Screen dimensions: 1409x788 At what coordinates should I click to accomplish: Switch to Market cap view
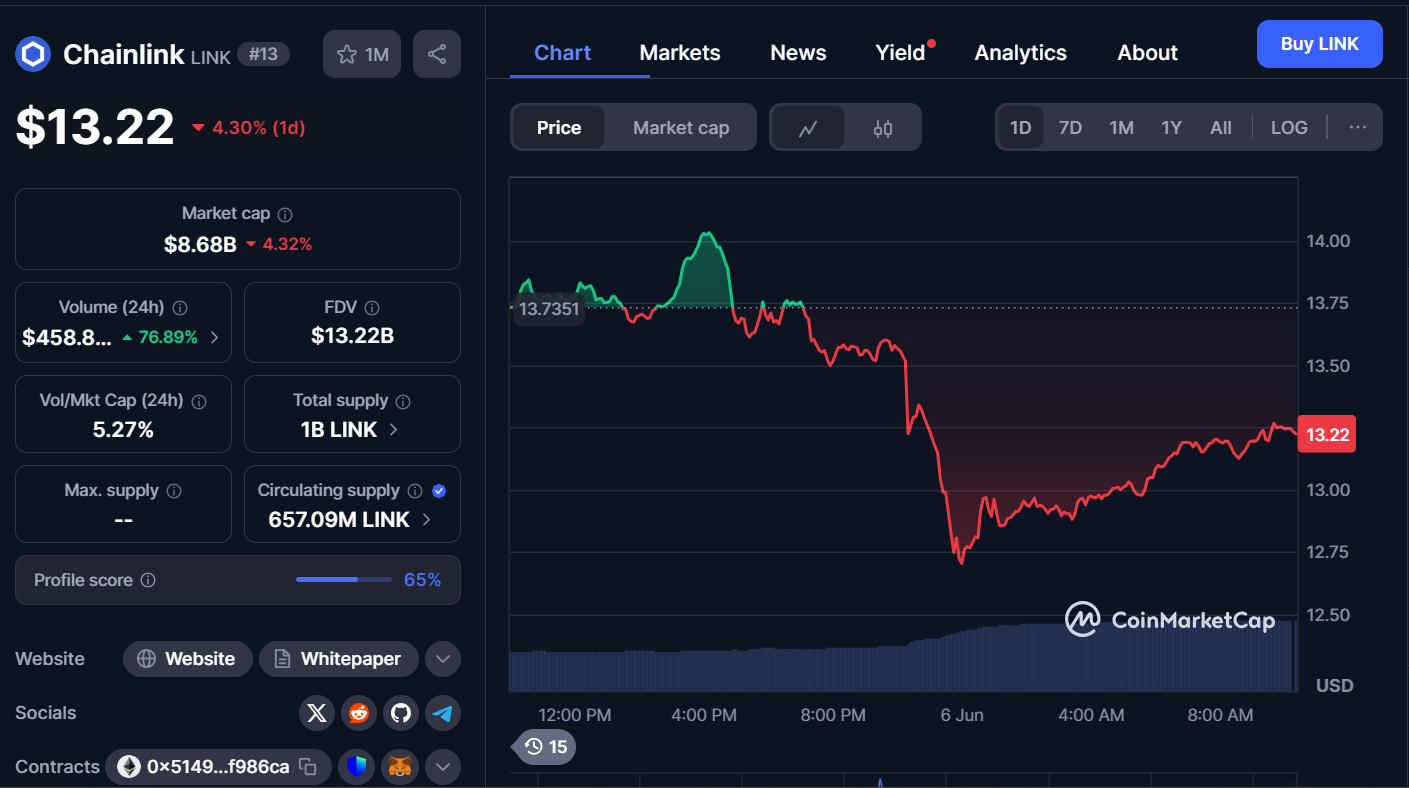[x=681, y=127]
